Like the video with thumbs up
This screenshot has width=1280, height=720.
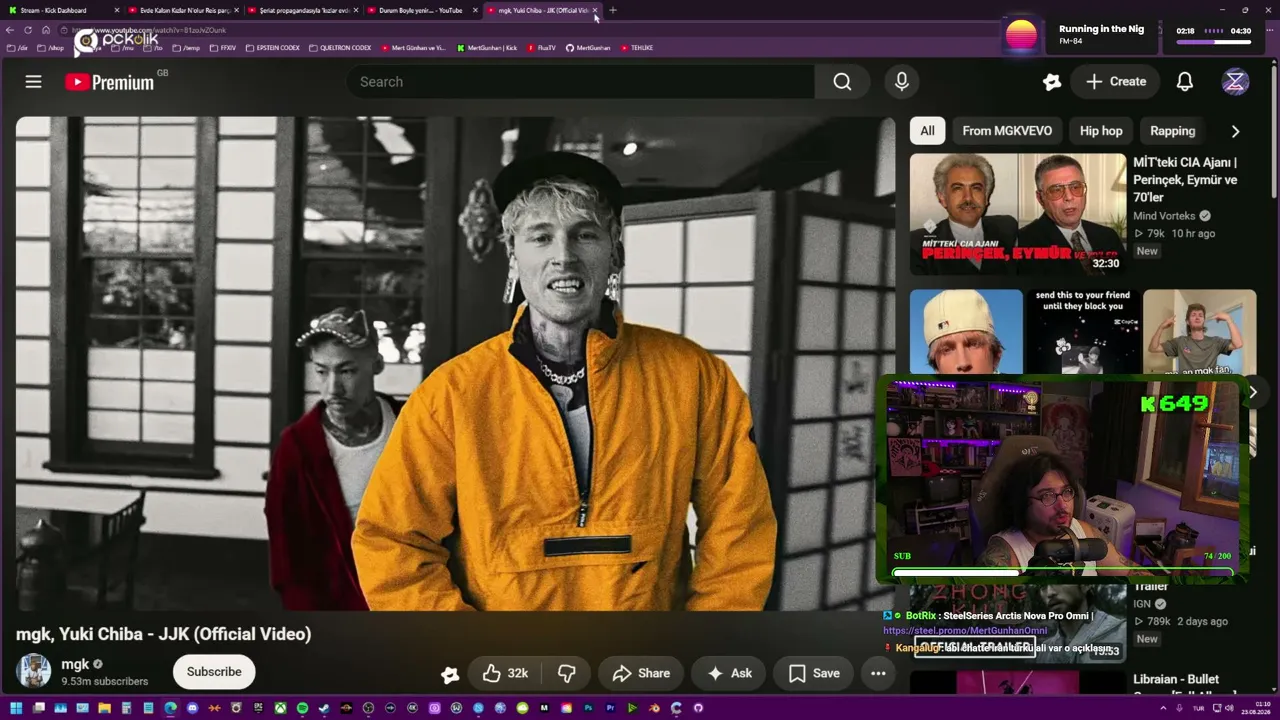click(x=505, y=673)
